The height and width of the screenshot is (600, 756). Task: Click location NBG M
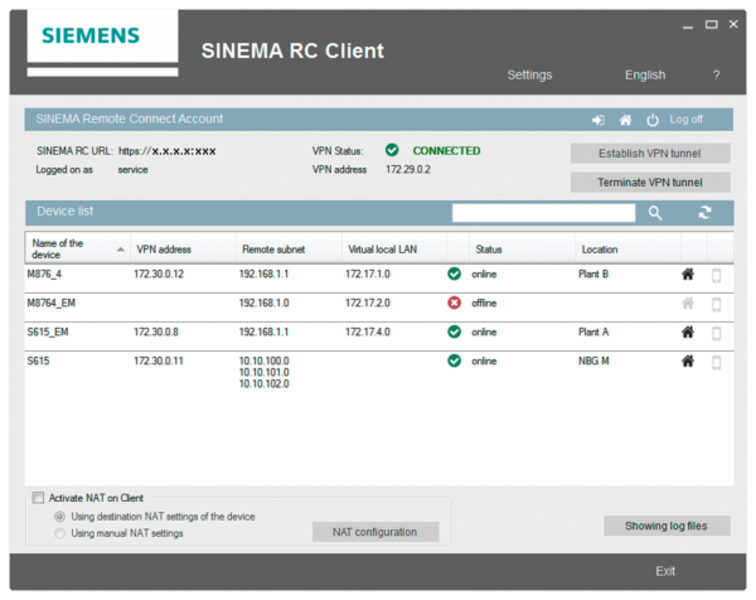(x=594, y=361)
